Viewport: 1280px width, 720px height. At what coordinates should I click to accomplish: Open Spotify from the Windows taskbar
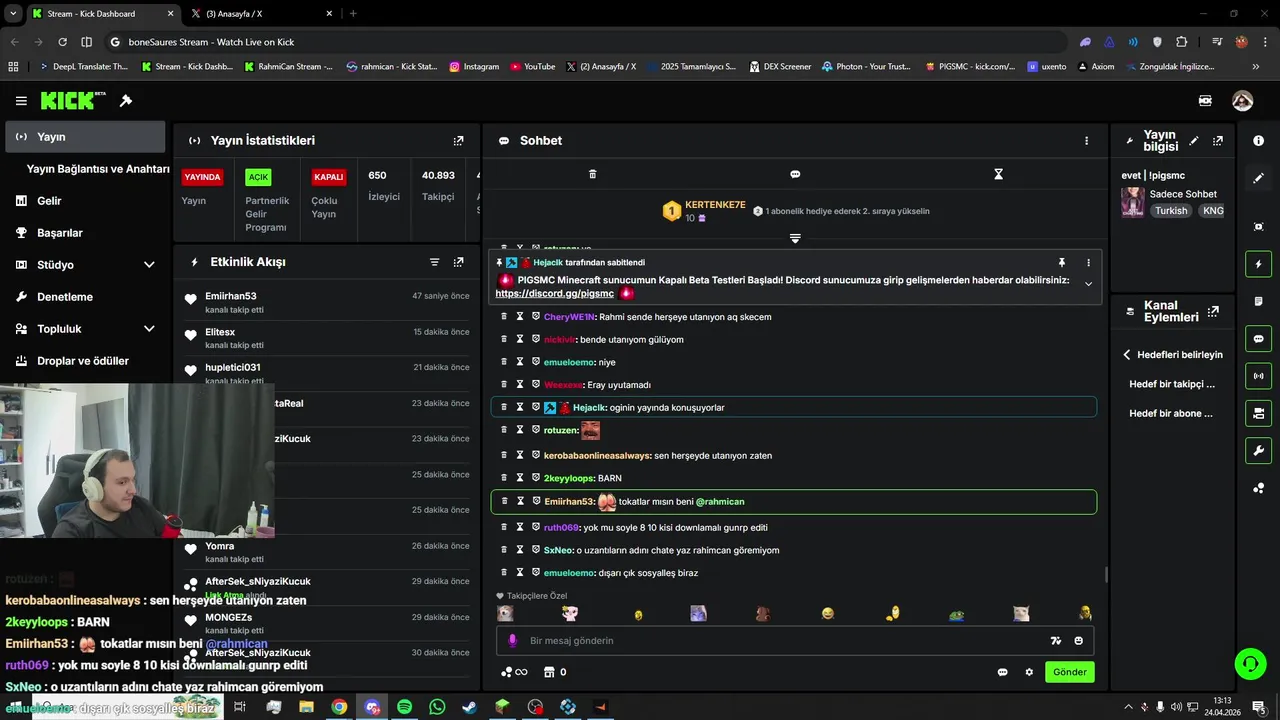(x=404, y=707)
